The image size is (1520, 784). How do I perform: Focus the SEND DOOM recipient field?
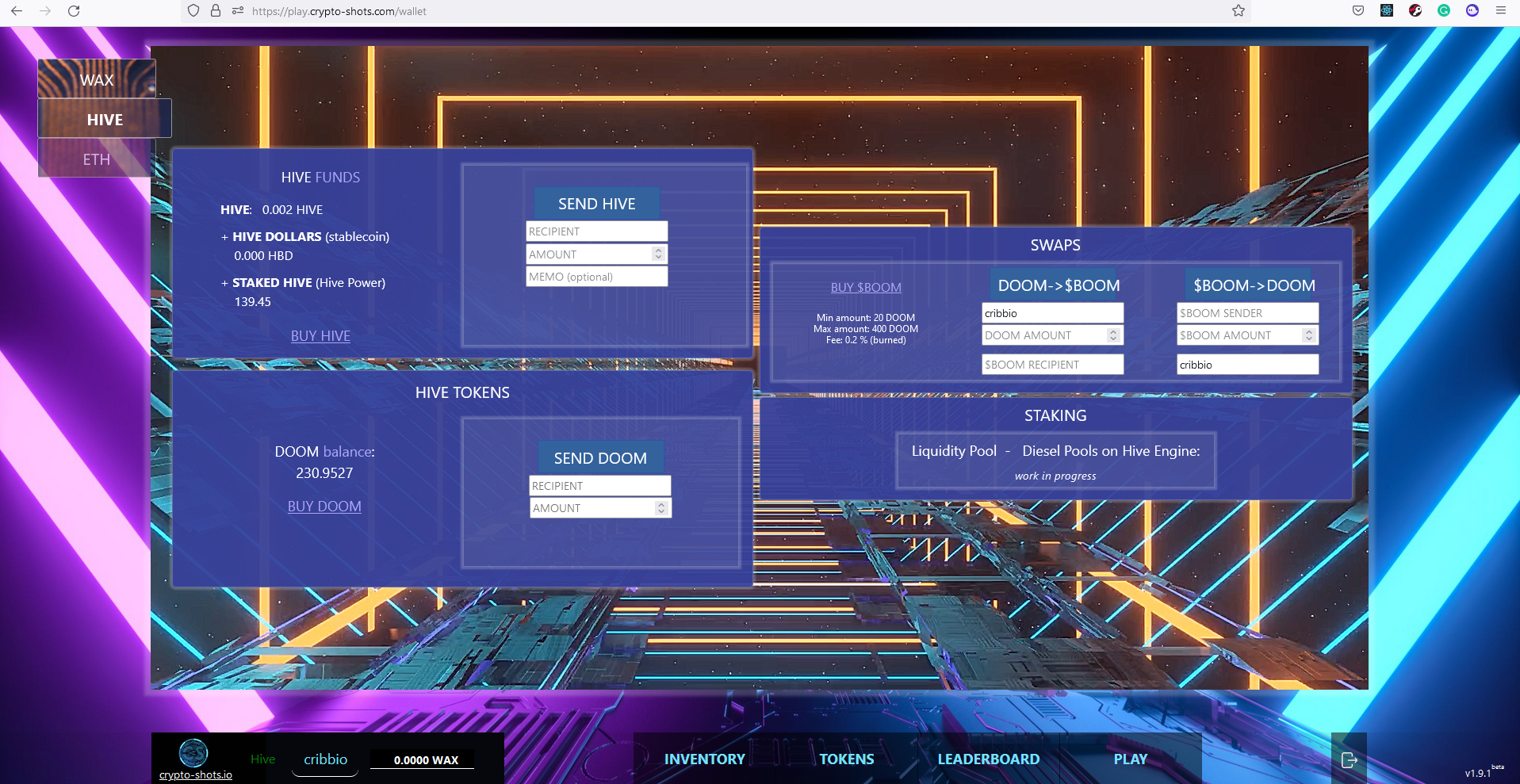(x=600, y=486)
